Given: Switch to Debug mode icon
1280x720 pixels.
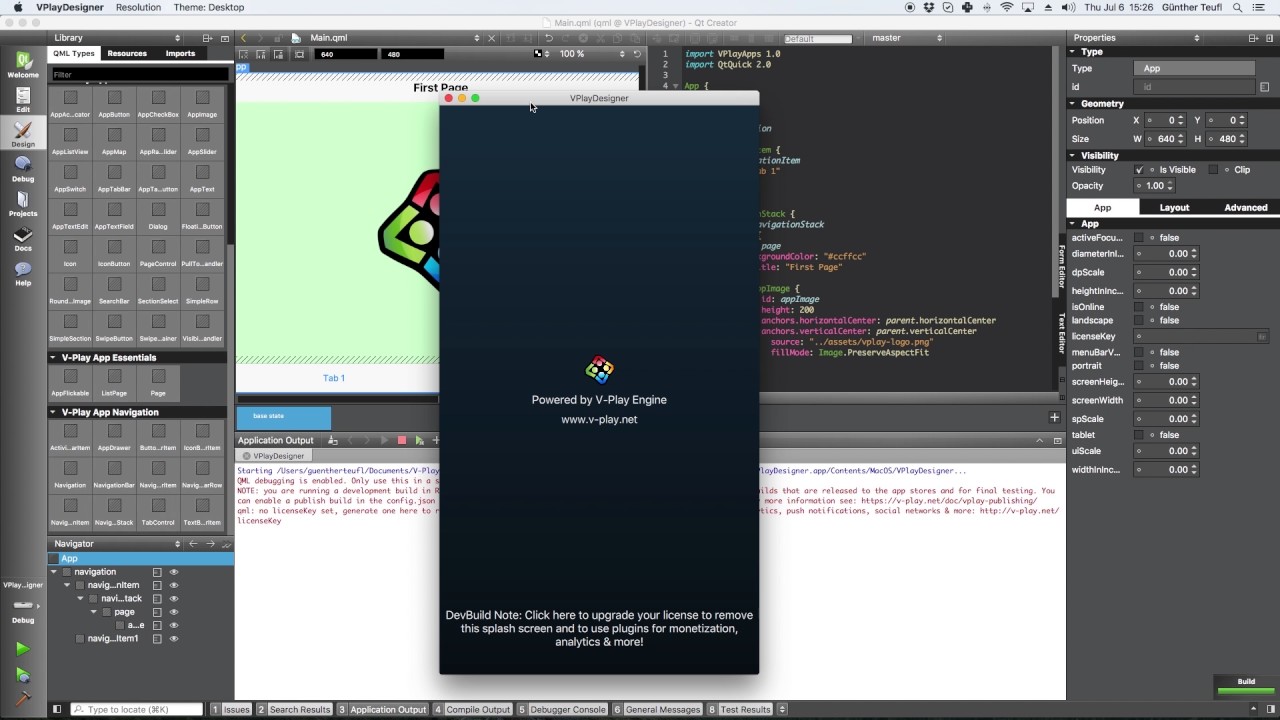Looking at the screenshot, I should [23, 168].
